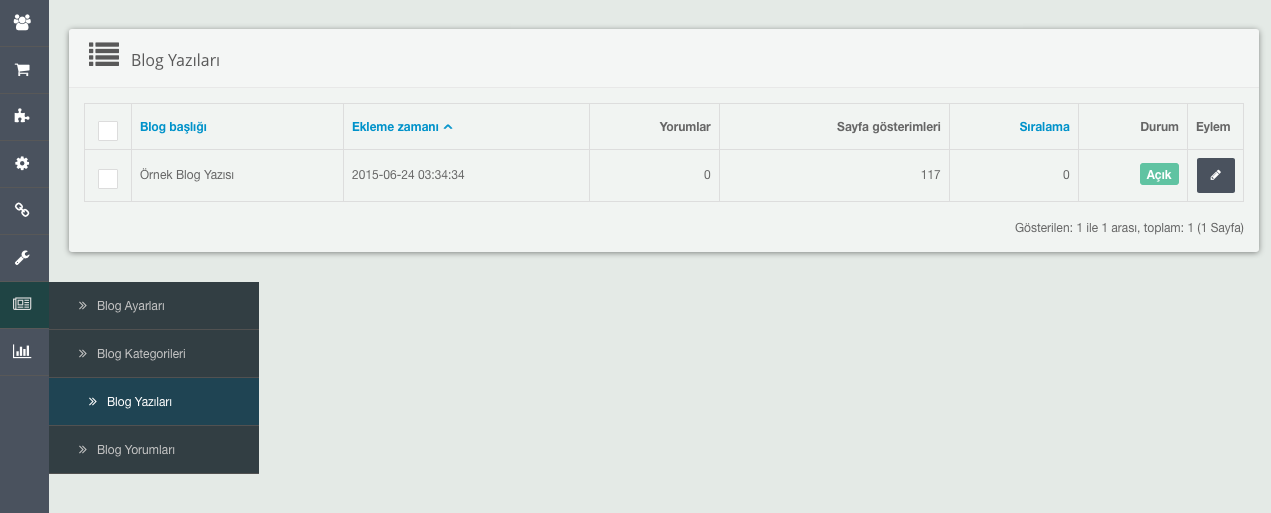
Task: Open the customers users icon in sidebar
Action: [22, 22]
